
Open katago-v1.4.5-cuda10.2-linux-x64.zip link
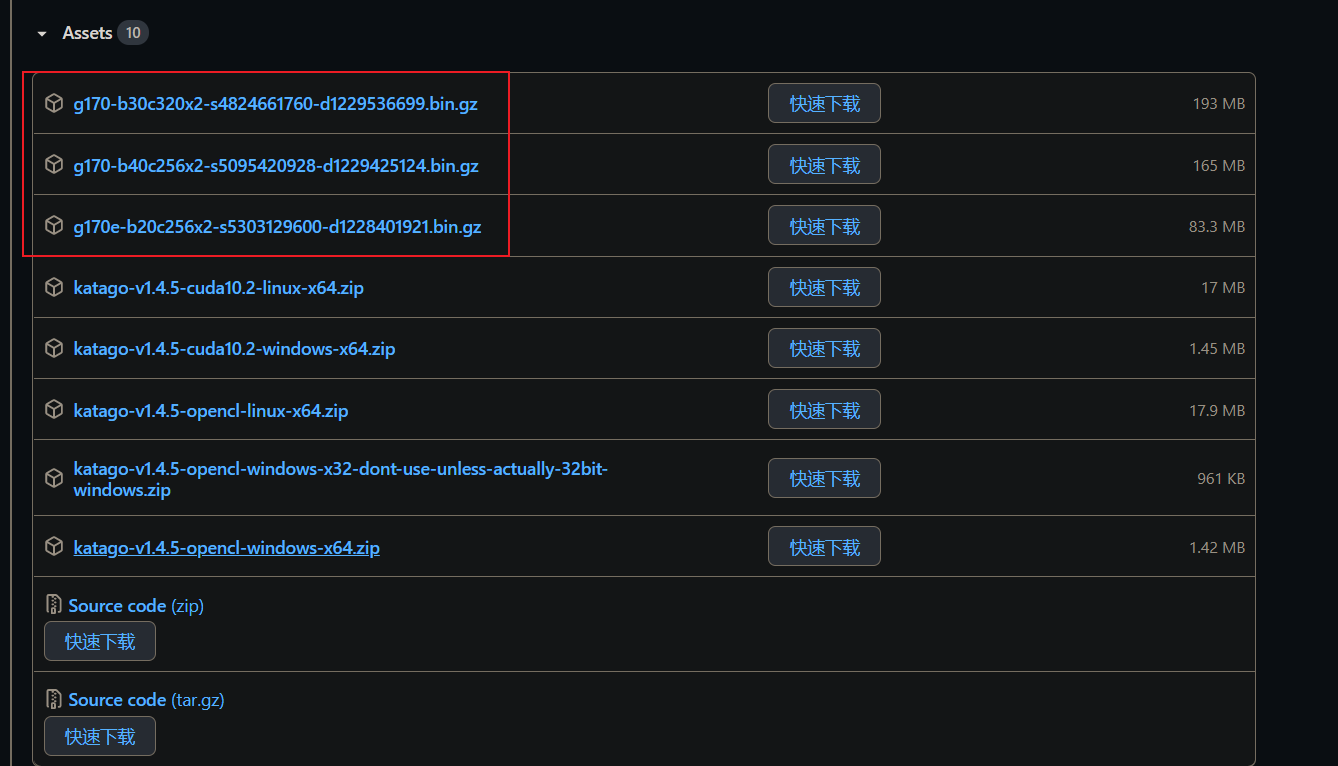pos(218,288)
